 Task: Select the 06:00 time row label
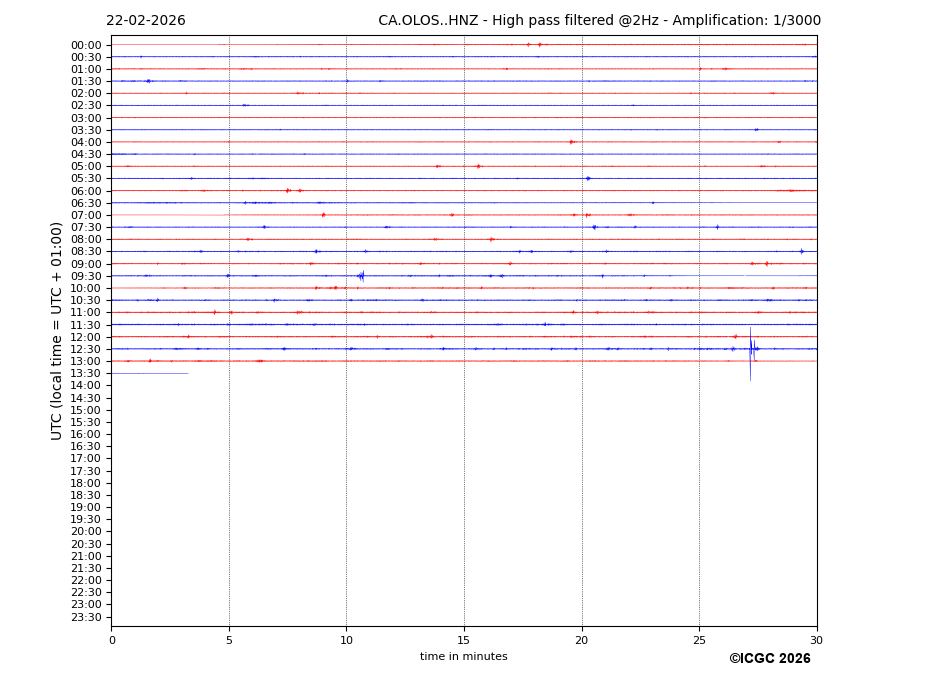point(86,191)
